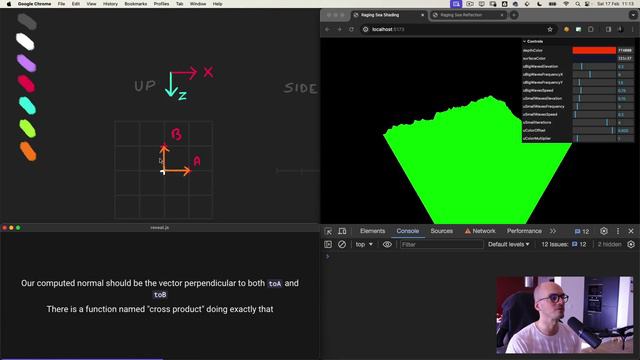This screenshot has width=640, height=360.
Task: Show more DevTools tabs with the chevrons
Action: coord(553,231)
